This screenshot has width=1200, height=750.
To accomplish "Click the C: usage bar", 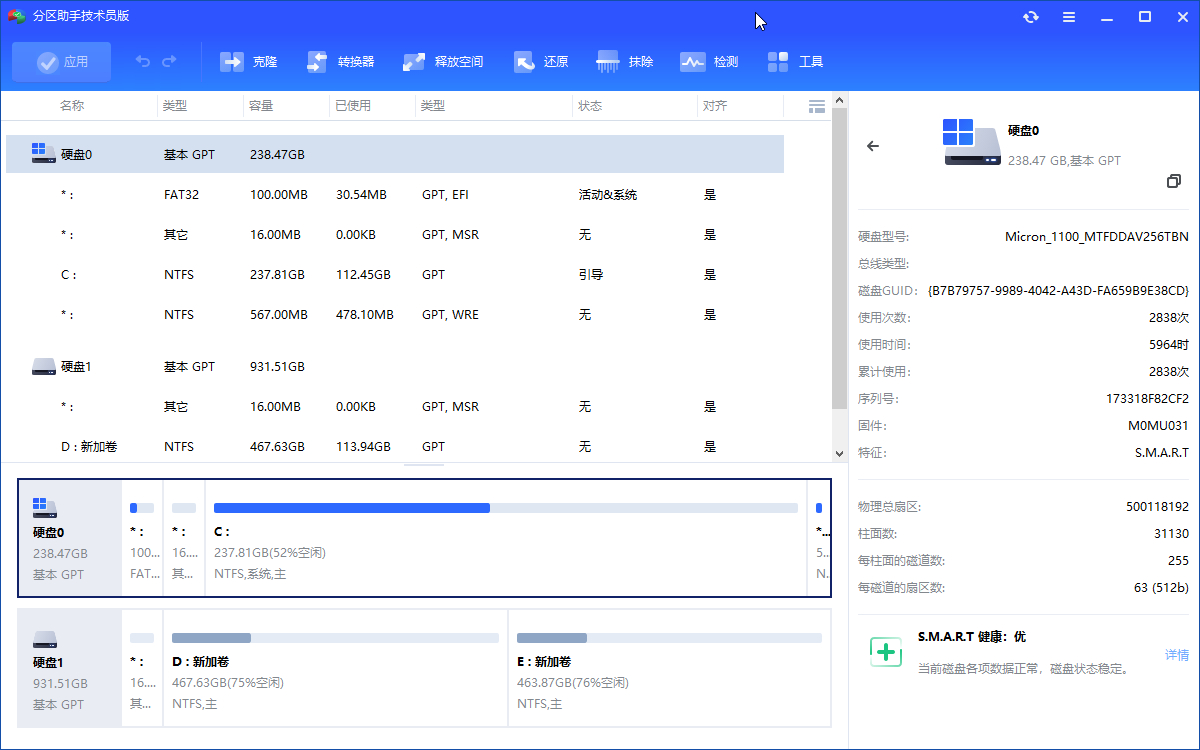I will (x=506, y=508).
